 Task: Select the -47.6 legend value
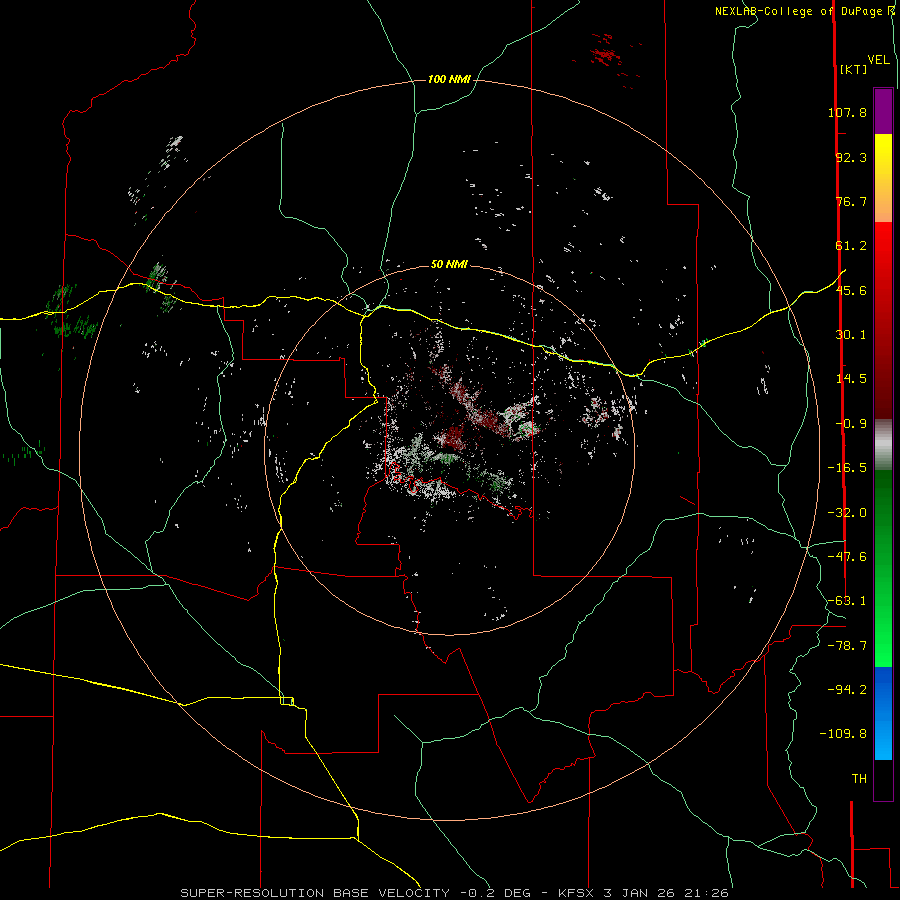click(847, 557)
